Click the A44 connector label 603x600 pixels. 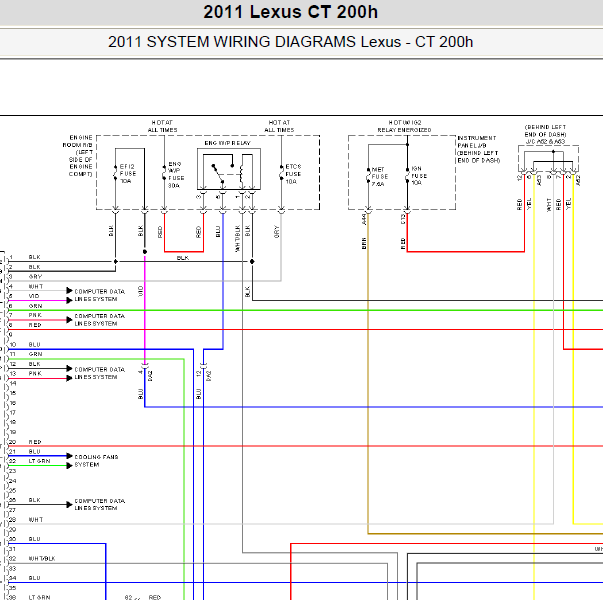[364, 219]
